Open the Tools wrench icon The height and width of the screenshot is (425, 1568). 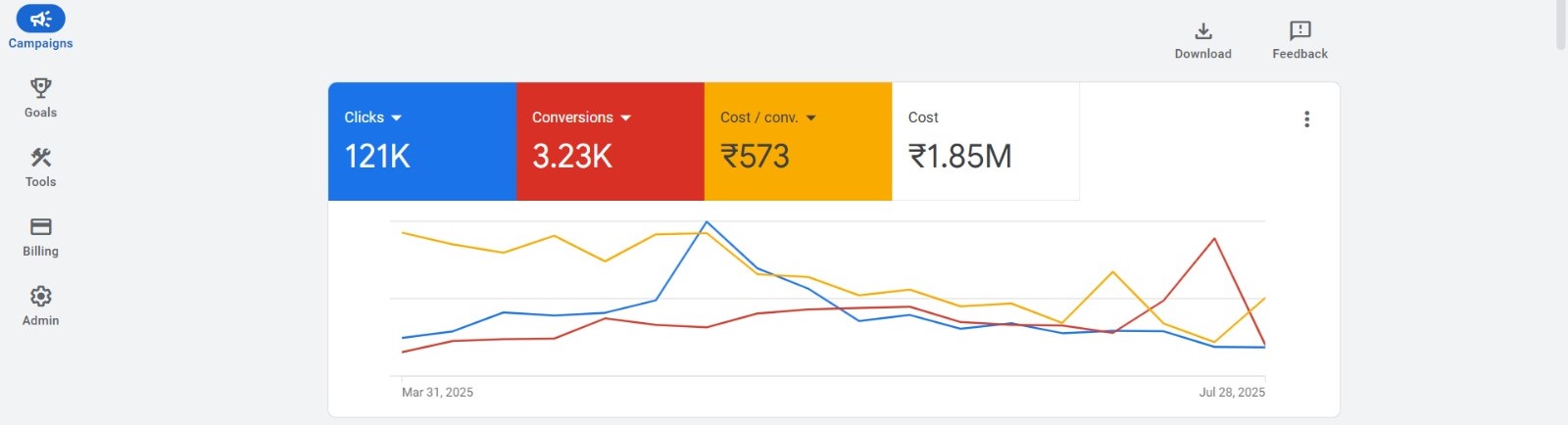[x=40, y=158]
